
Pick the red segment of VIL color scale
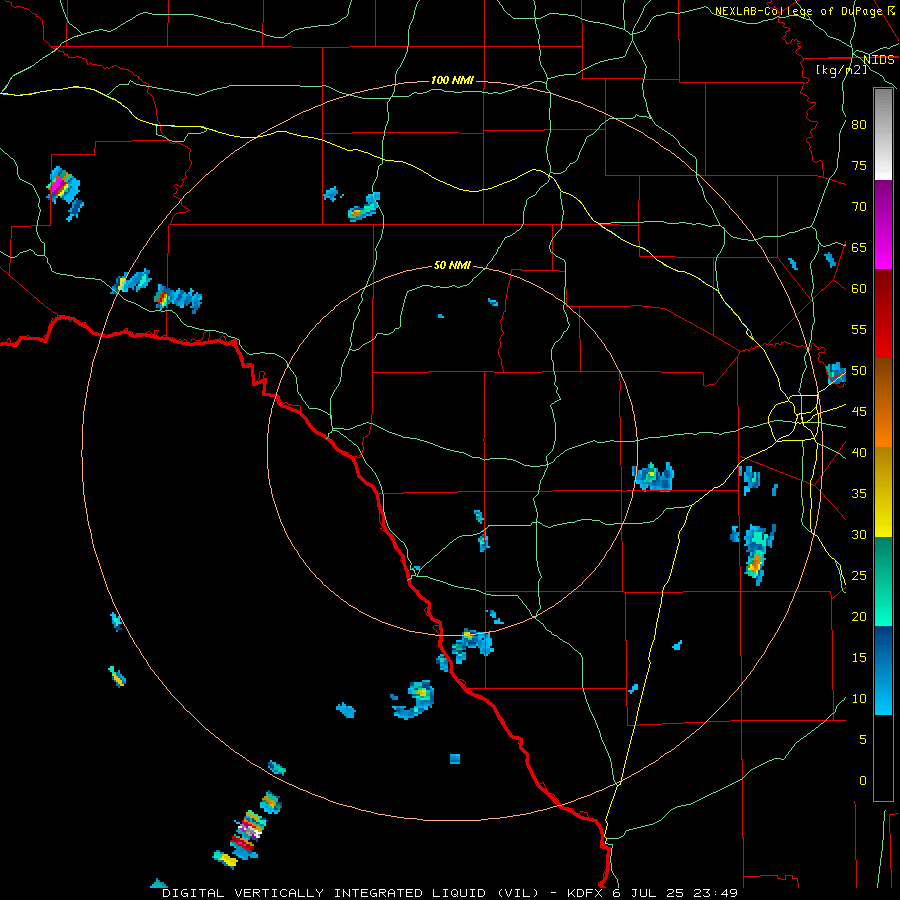[x=883, y=313]
